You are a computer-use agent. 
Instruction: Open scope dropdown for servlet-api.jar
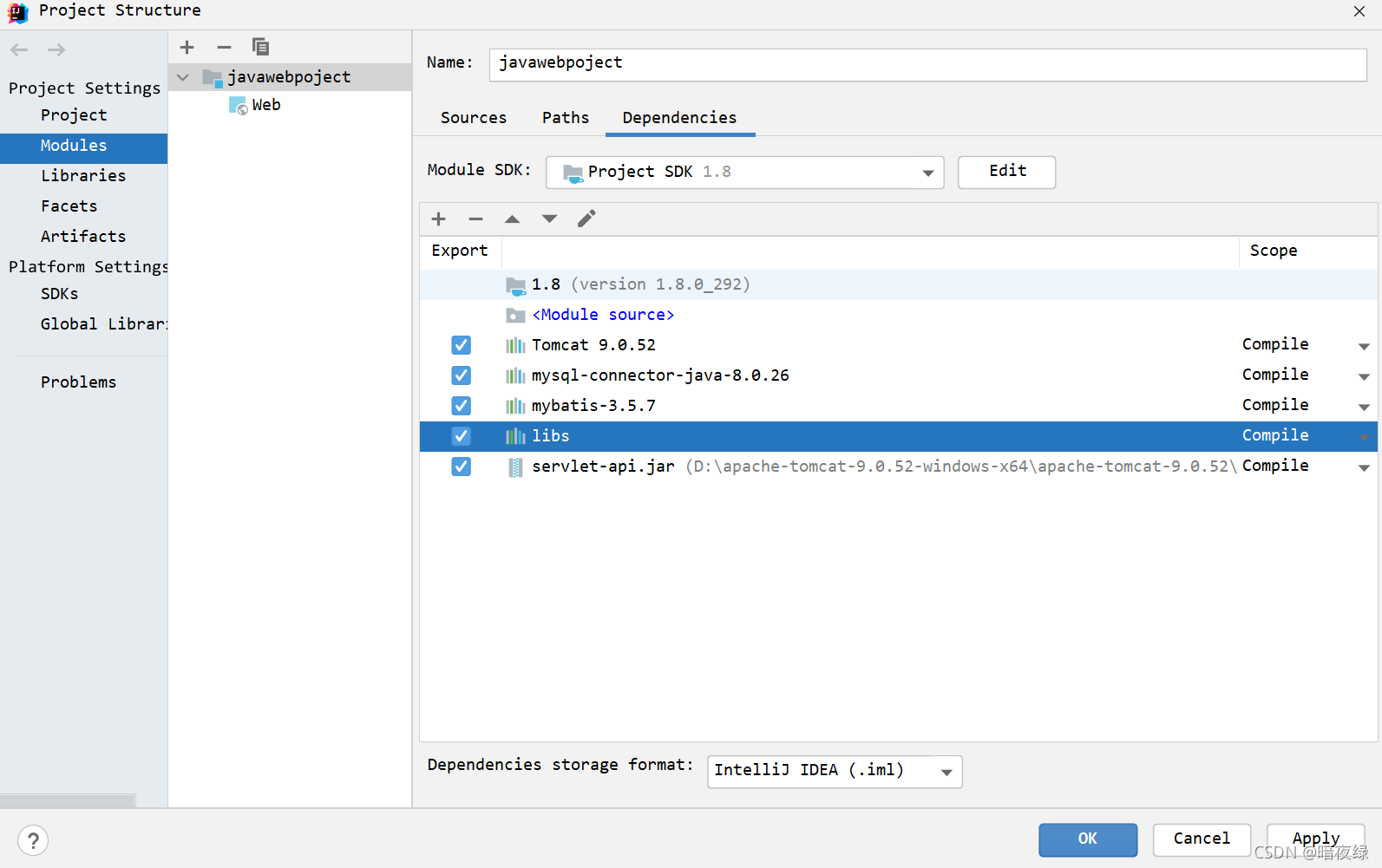pos(1364,468)
